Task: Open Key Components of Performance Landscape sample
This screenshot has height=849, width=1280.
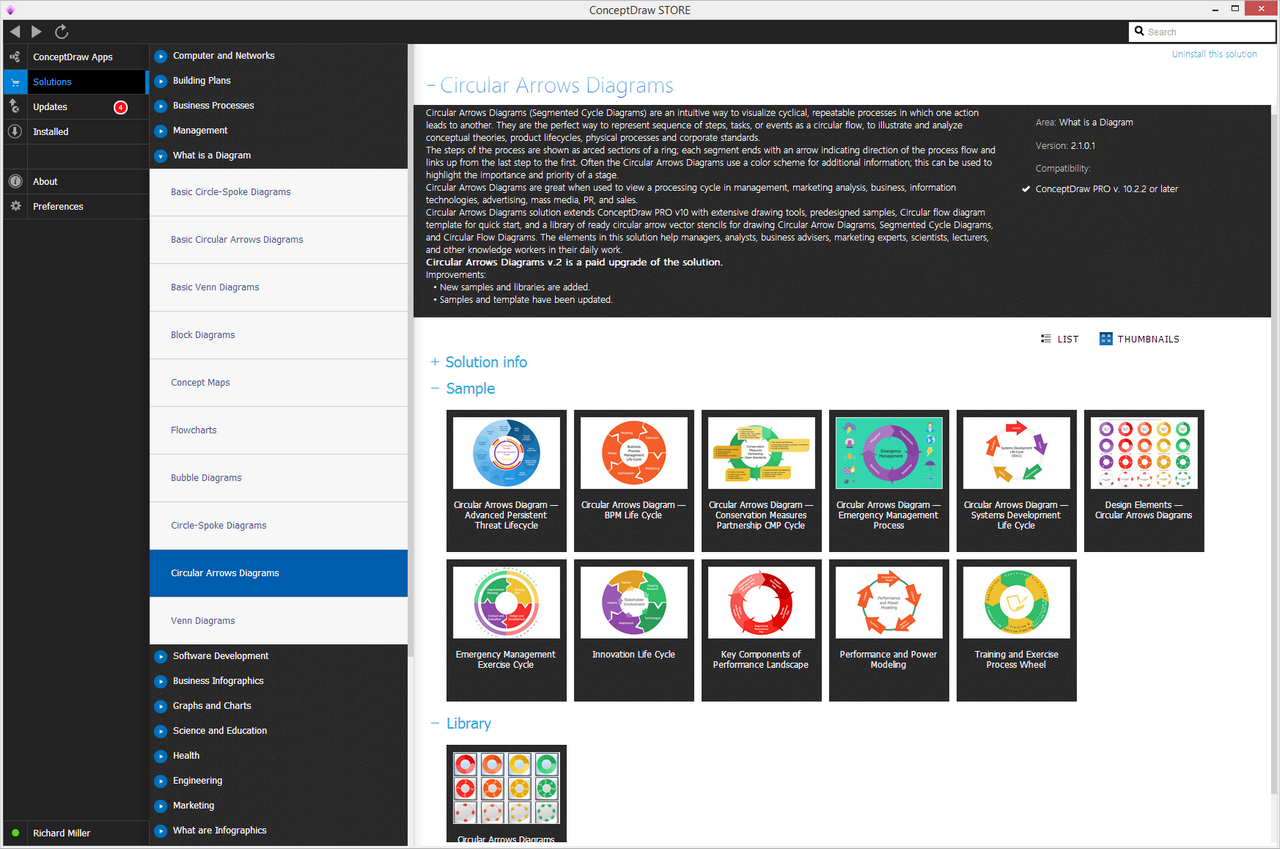Action: 762,630
